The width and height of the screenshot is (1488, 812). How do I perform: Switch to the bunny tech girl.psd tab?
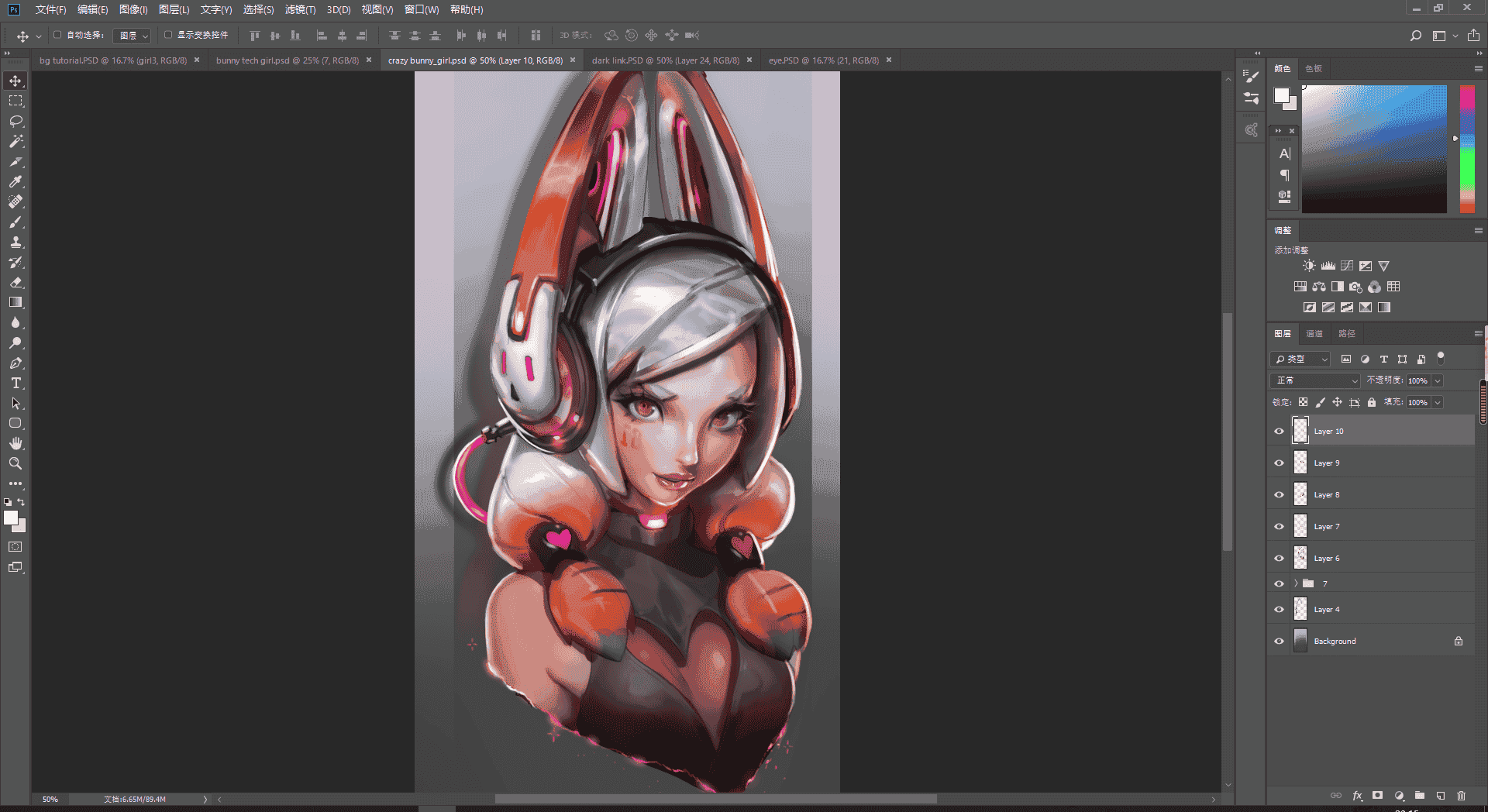pyautogui.click(x=288, y=60)
